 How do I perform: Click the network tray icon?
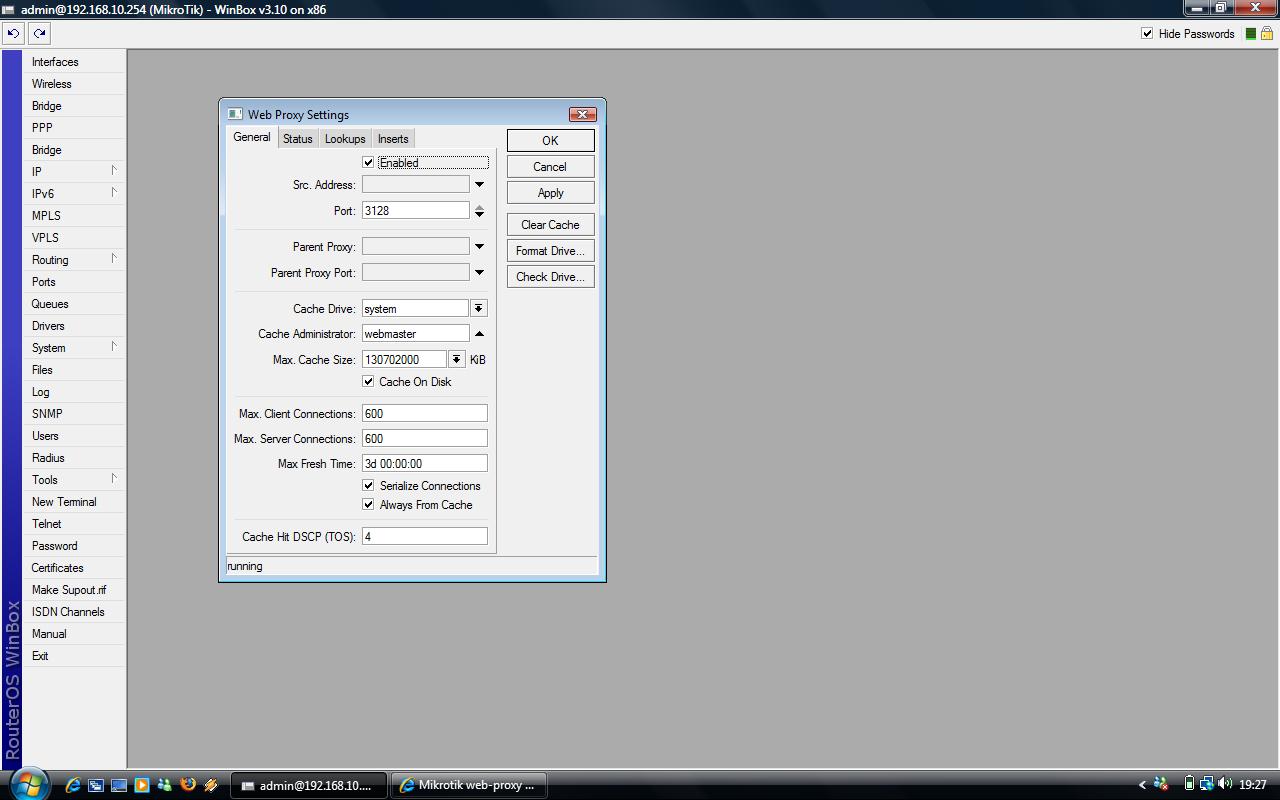pos(1207,785)
